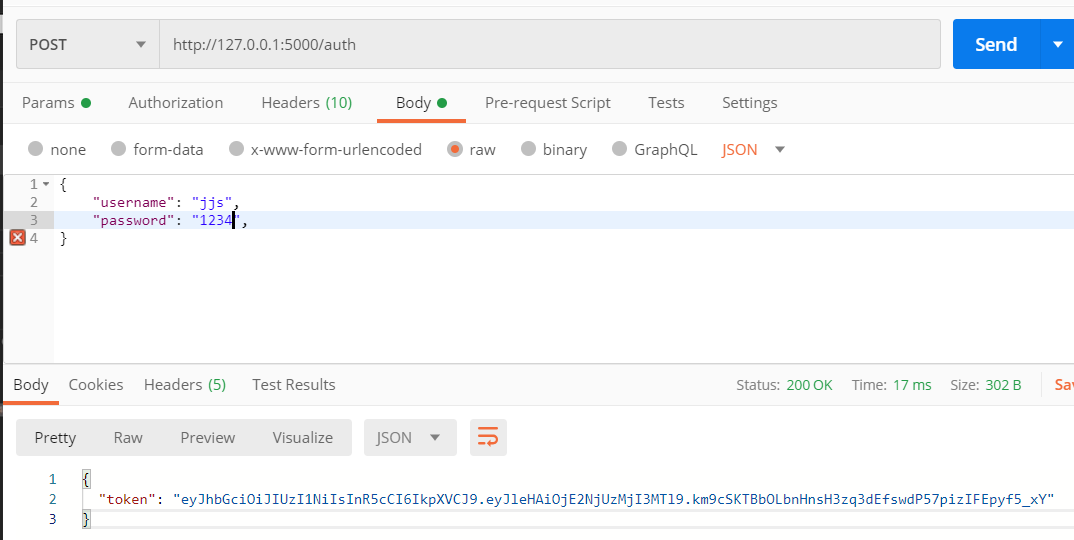Open the response Cookies tab
This screenshot has width=1074, height=540.
(96, 384)
